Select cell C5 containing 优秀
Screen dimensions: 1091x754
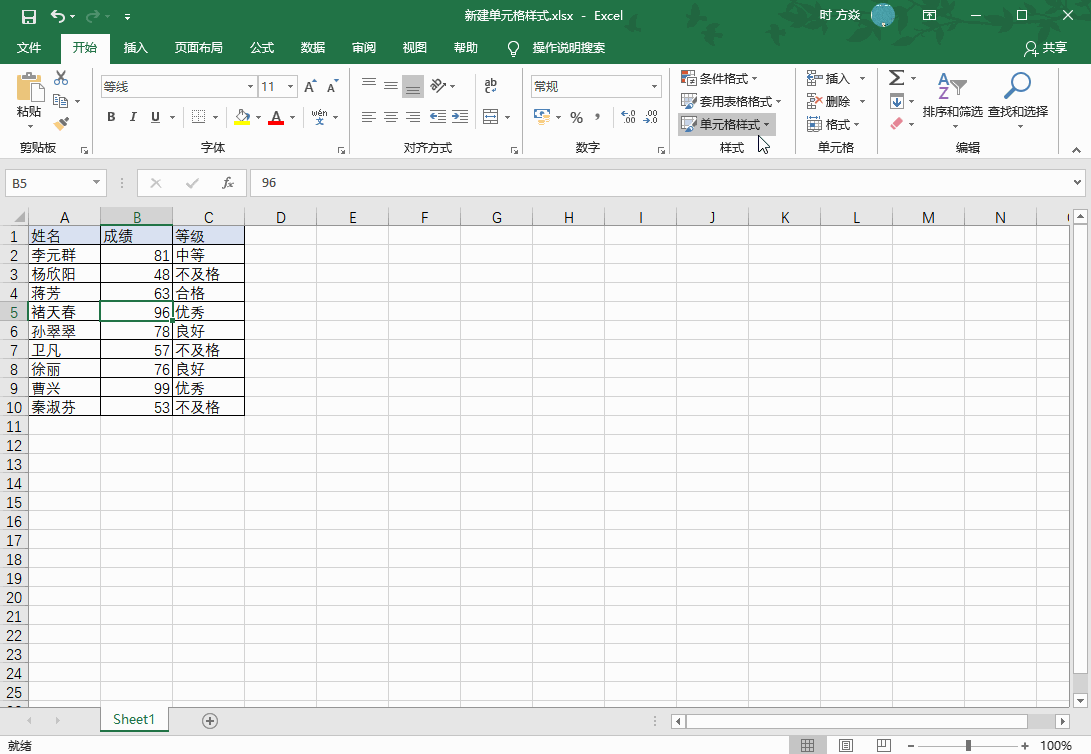pyautogui.click(x=209, y=312)
